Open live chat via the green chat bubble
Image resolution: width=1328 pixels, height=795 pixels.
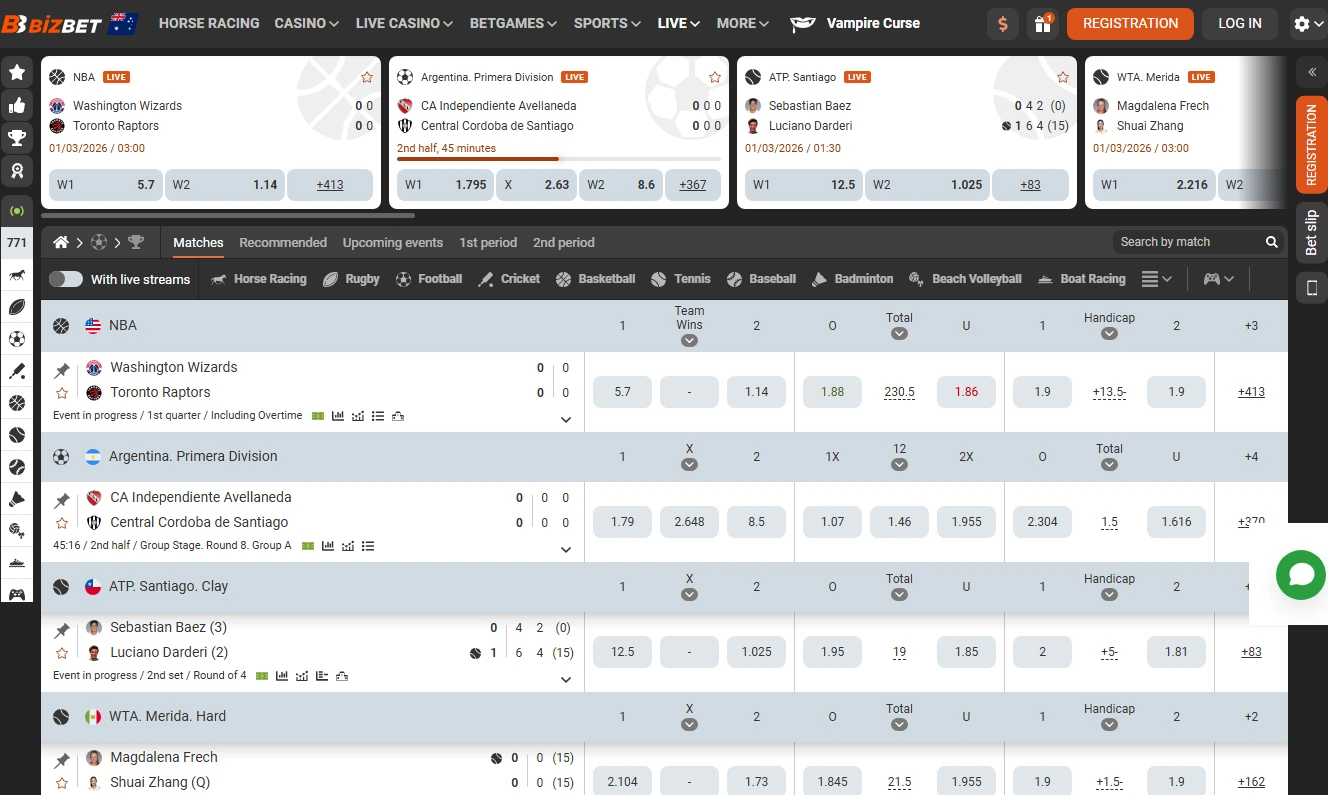[1300, 575]
